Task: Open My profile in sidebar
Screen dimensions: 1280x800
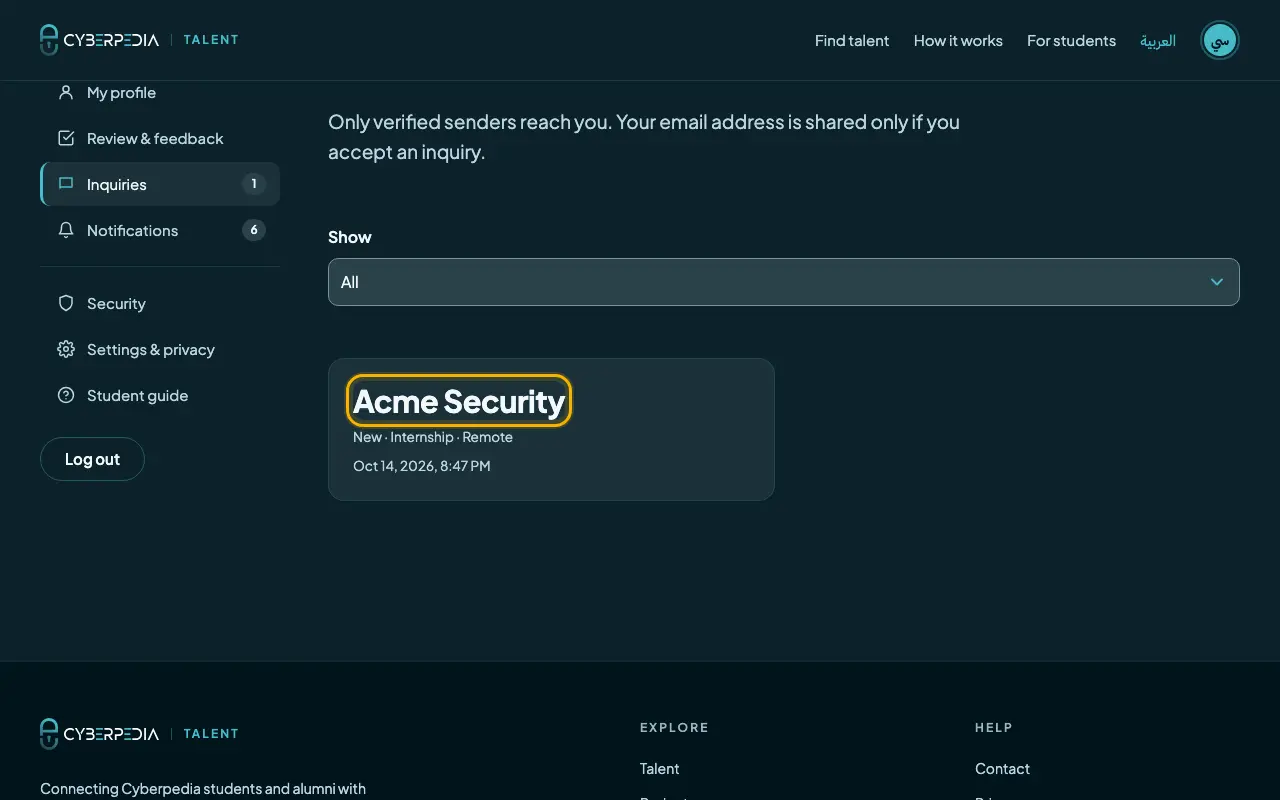Action: coord(160,92)
